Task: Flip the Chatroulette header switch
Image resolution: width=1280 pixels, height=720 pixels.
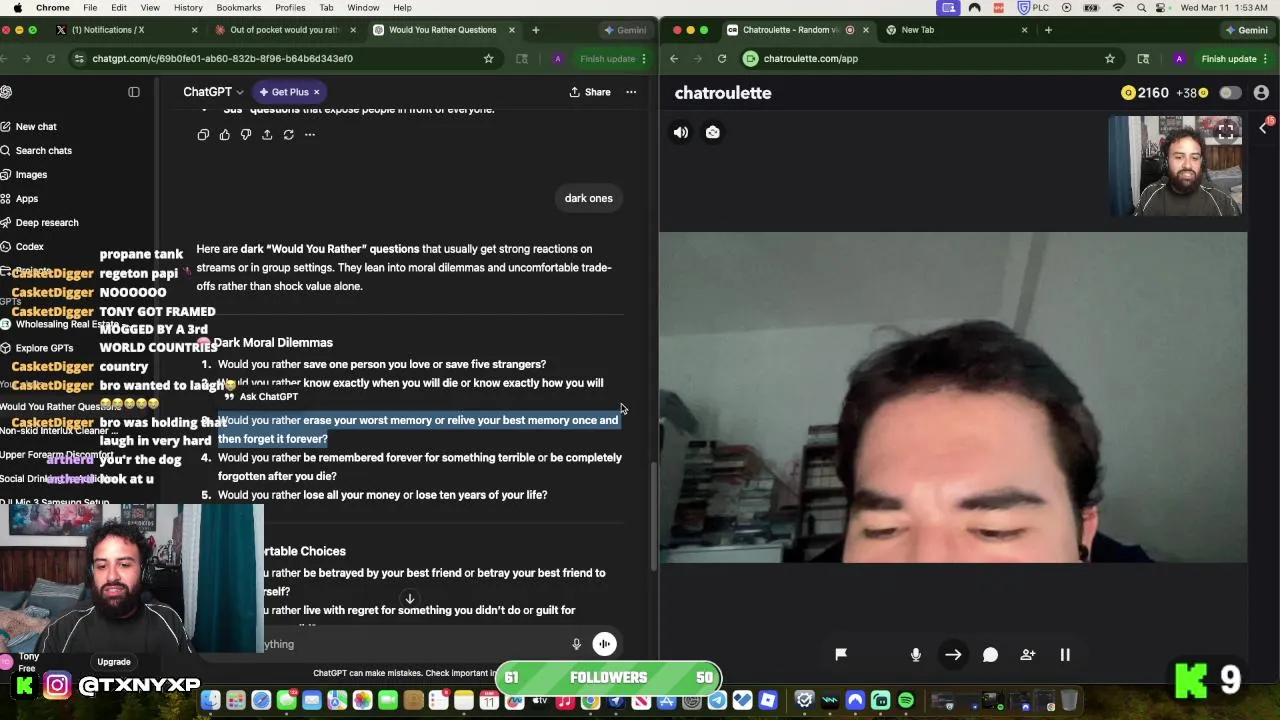Action: tap(1229, 93)
